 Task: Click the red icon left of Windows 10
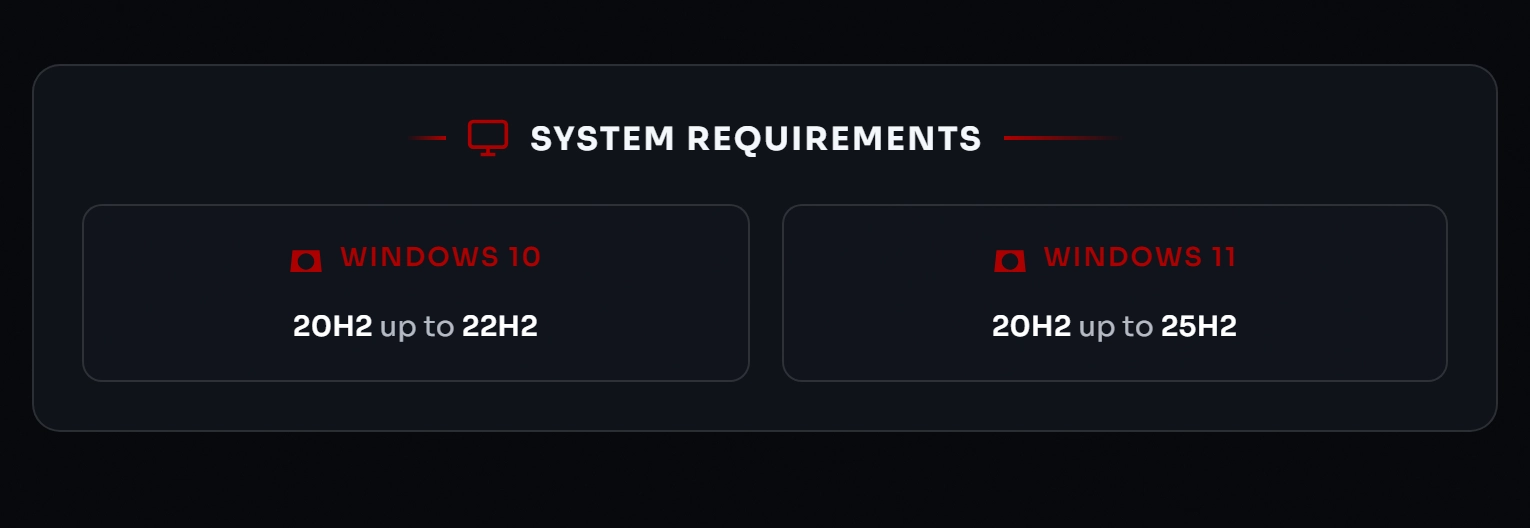(x=306, y=260)
